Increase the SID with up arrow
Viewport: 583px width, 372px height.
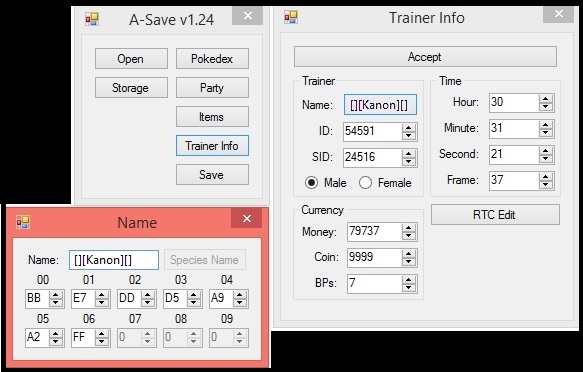click(409, 153)
